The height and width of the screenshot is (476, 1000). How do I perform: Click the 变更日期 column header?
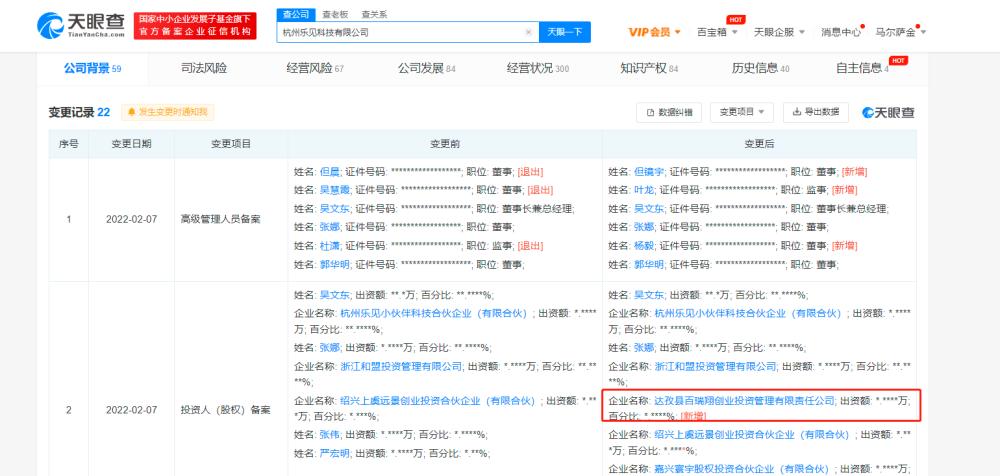pos(131,144)
